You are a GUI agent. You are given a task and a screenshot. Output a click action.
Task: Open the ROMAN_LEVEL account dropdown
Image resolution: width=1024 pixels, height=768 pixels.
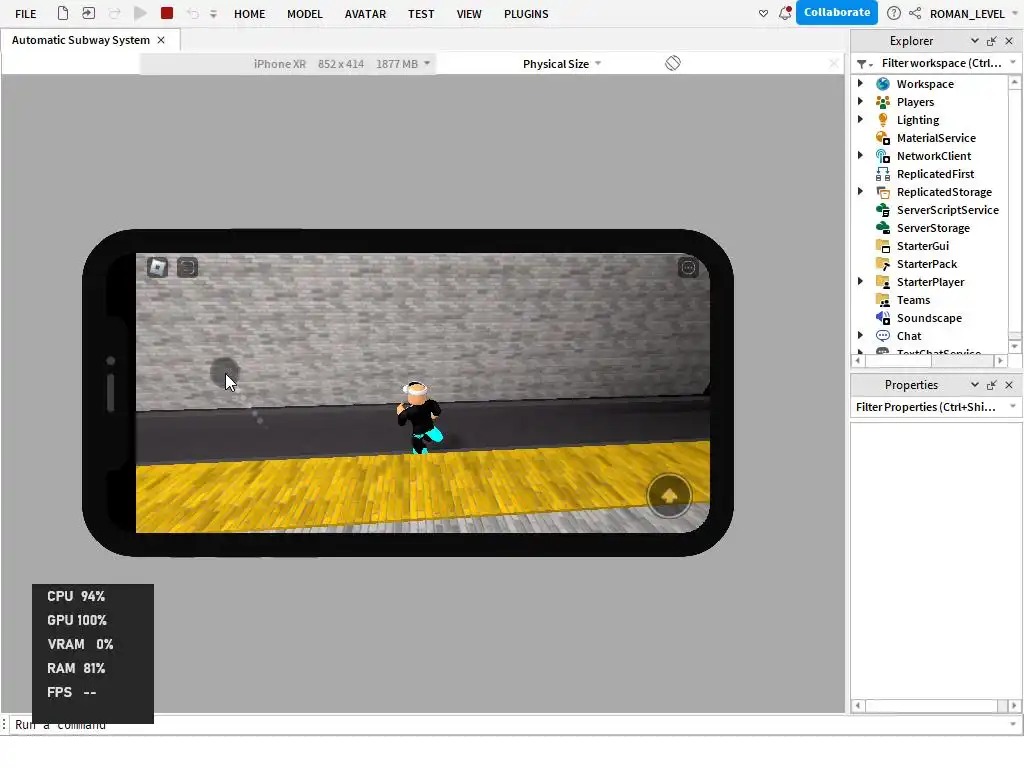tap(973, 14)
